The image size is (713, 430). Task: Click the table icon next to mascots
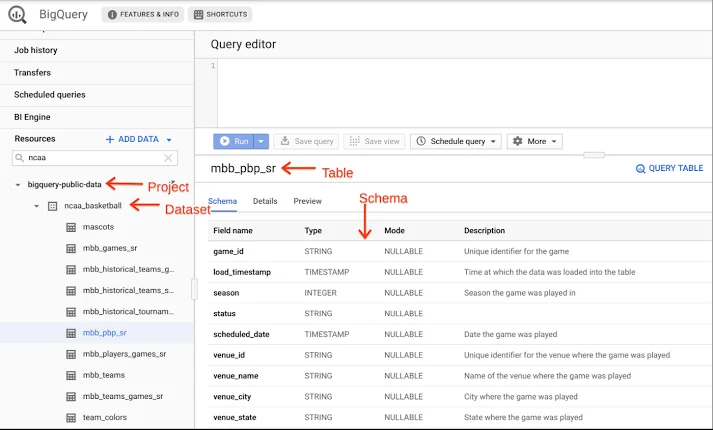click(x=70, y=227)
